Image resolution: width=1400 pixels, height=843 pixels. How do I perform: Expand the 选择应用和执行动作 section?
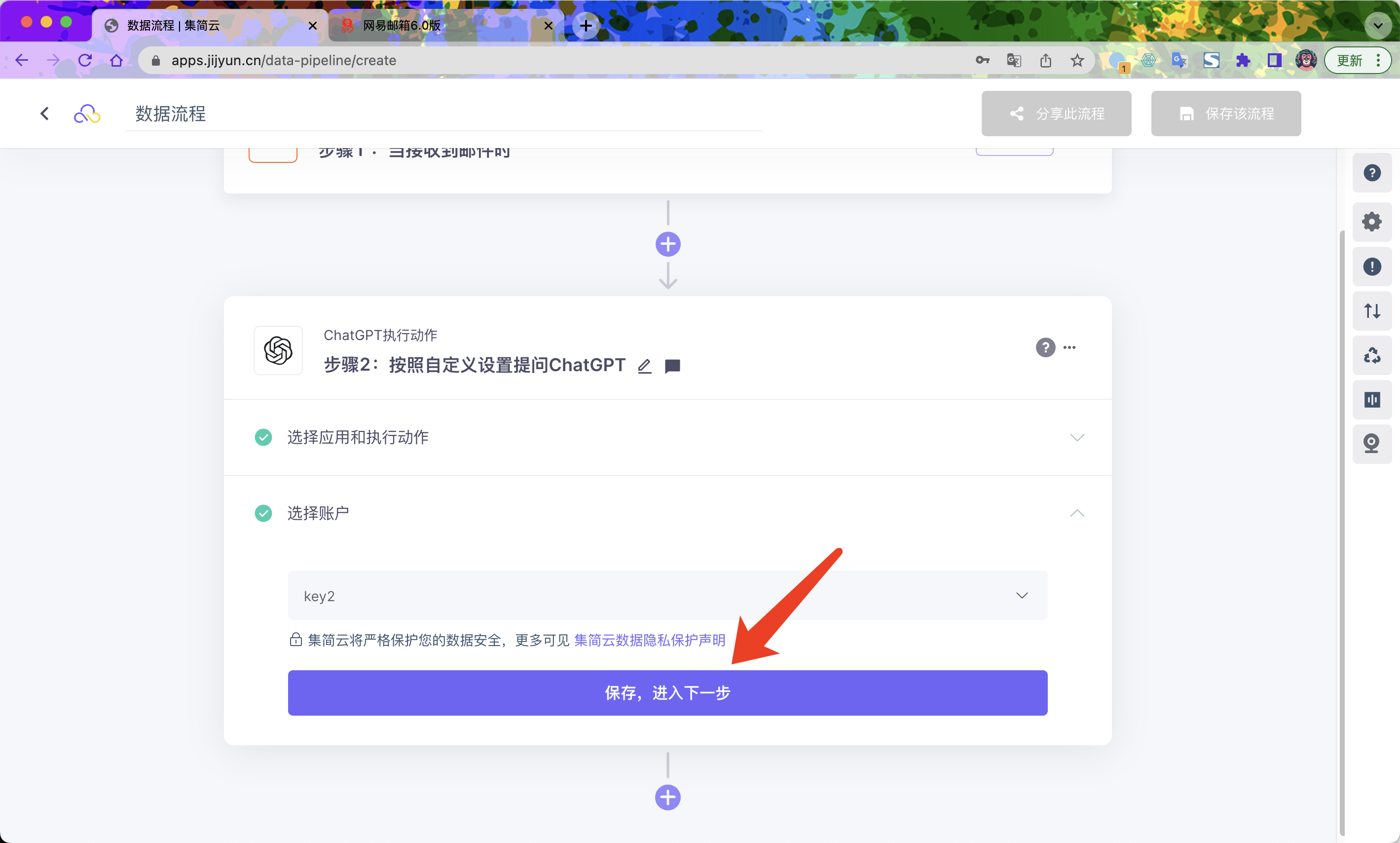[1076, 437]
